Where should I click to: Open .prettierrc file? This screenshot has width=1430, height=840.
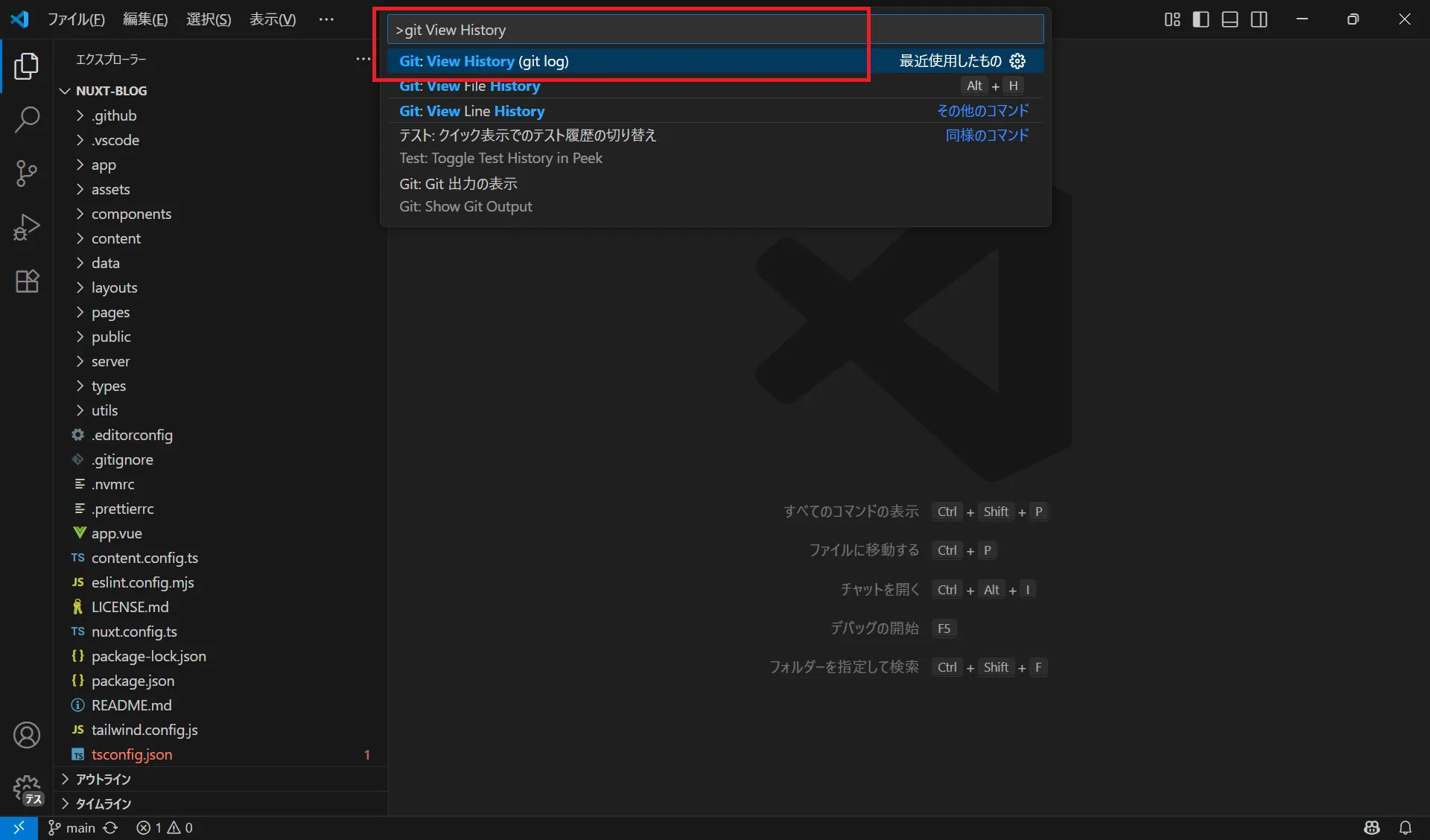(220, 509)
